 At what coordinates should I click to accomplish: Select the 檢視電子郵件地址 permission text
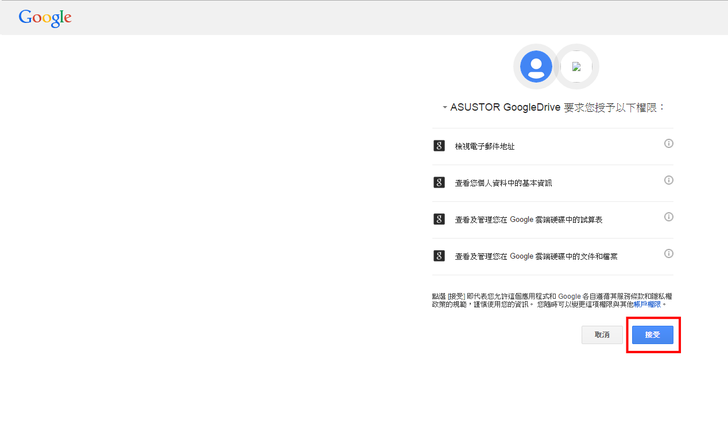coord(485,146)
